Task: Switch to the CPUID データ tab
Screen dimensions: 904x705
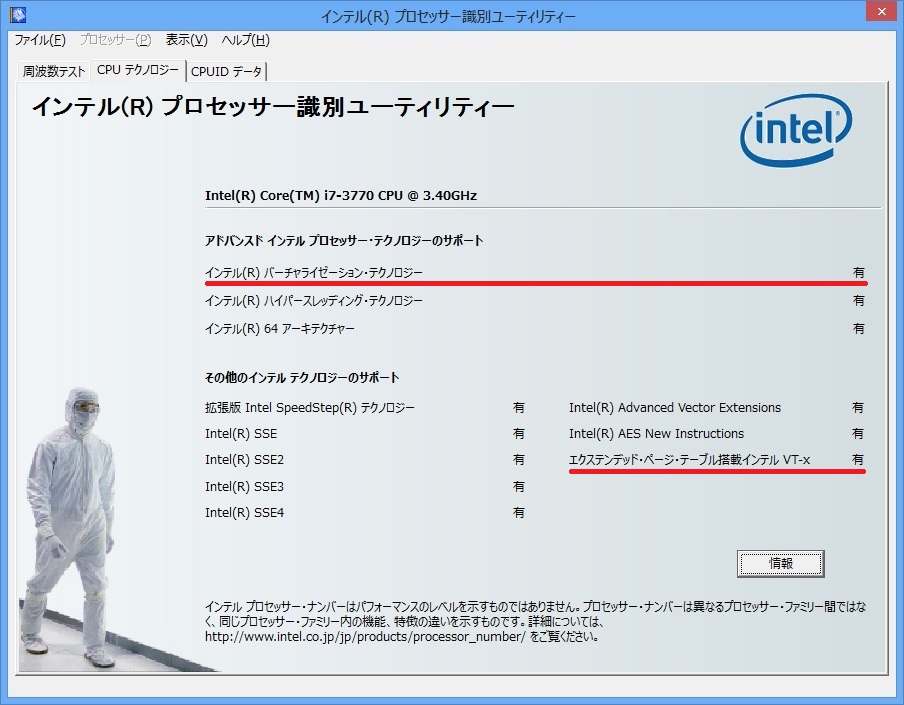Action: pyautogui.click(x=227, y=71)
